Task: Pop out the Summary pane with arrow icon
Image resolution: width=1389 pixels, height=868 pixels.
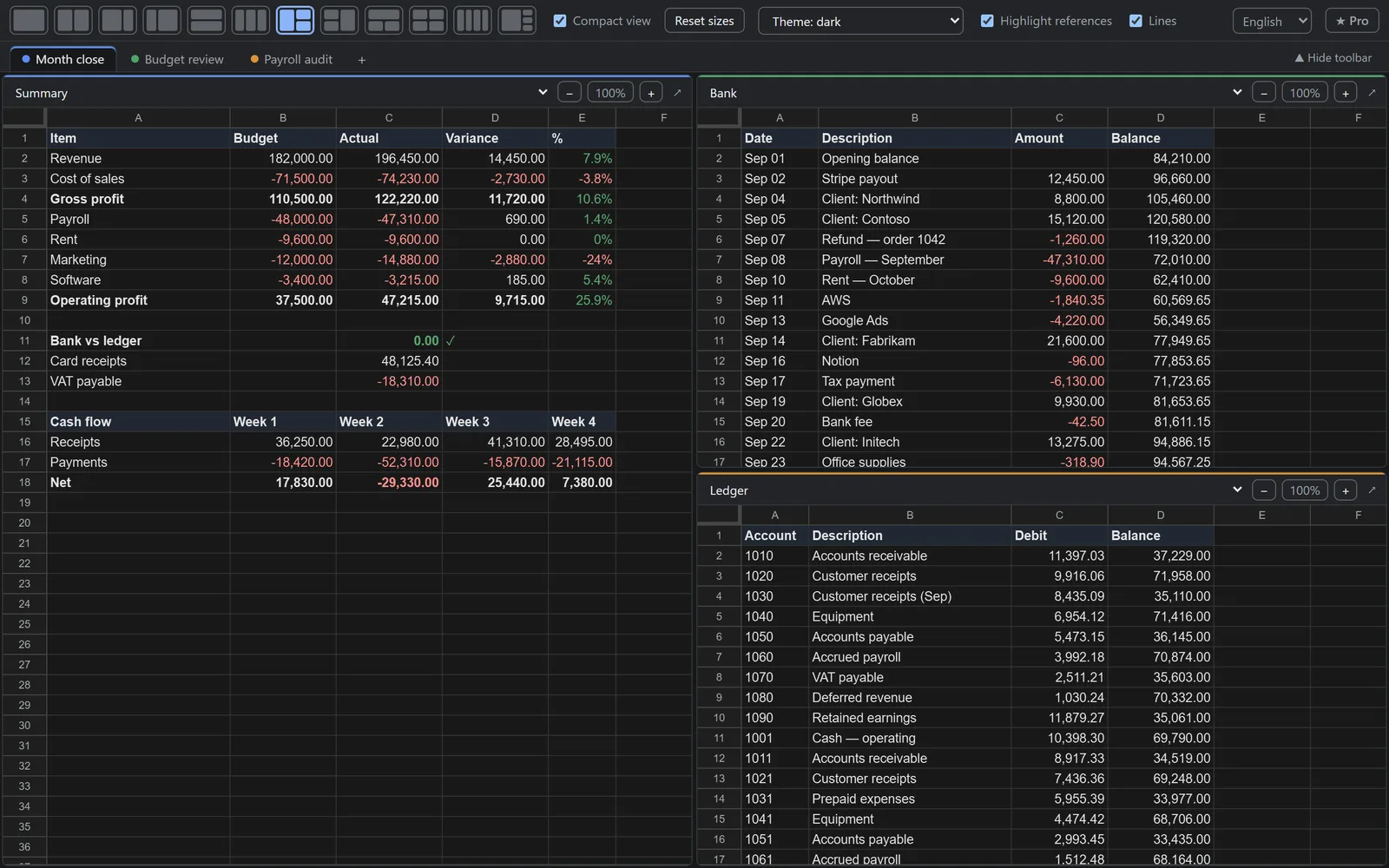Action: [x=677, y=92]
